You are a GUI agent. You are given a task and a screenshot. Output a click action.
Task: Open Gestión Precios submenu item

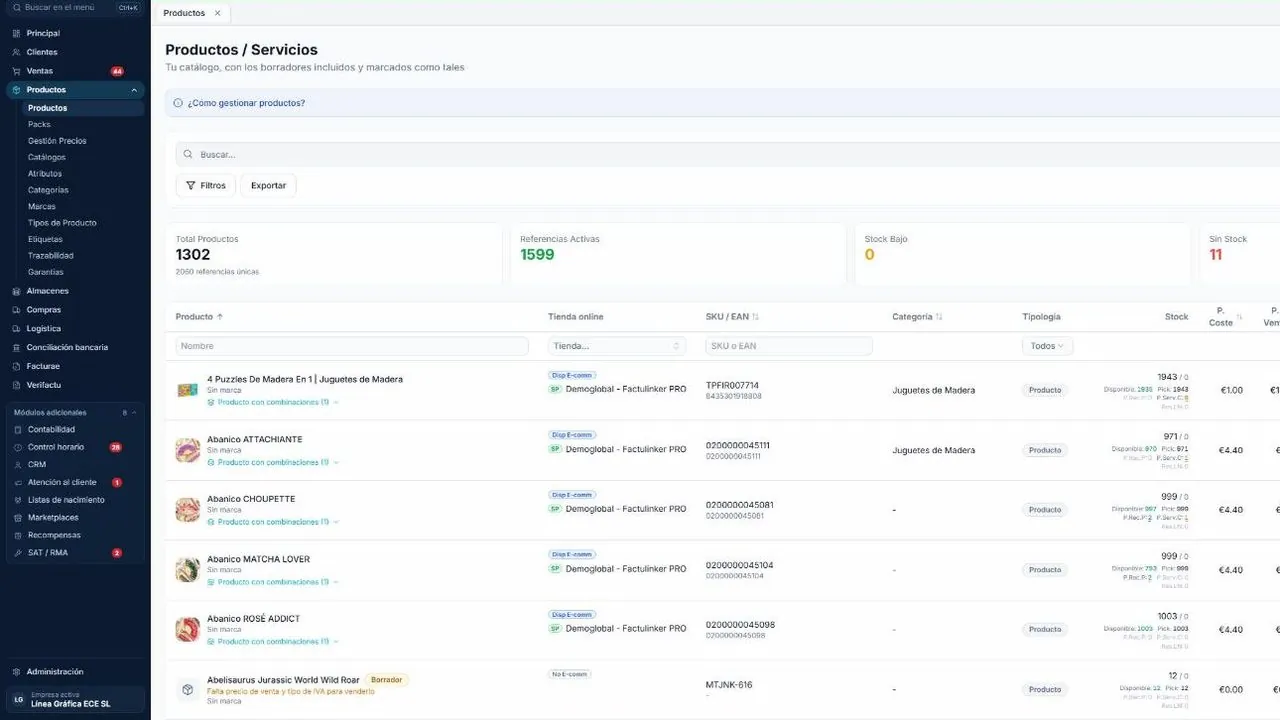point(57,141)
